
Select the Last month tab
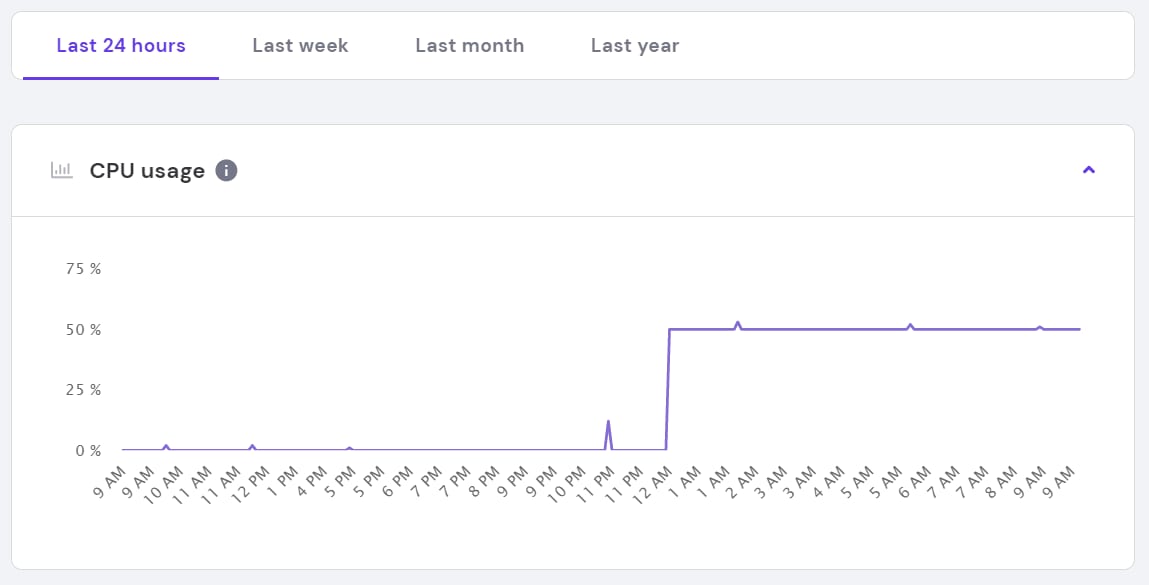tap(469, 45)
